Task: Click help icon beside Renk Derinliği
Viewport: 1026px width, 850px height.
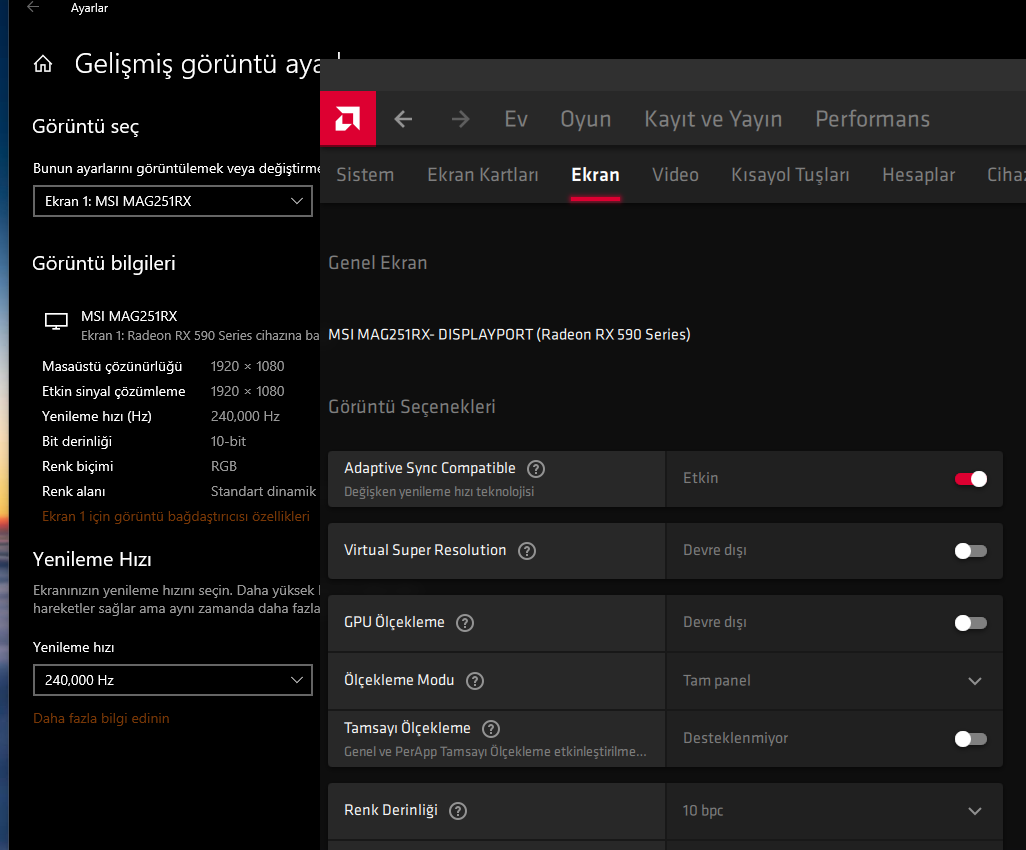Action: (x=458, y=811)
